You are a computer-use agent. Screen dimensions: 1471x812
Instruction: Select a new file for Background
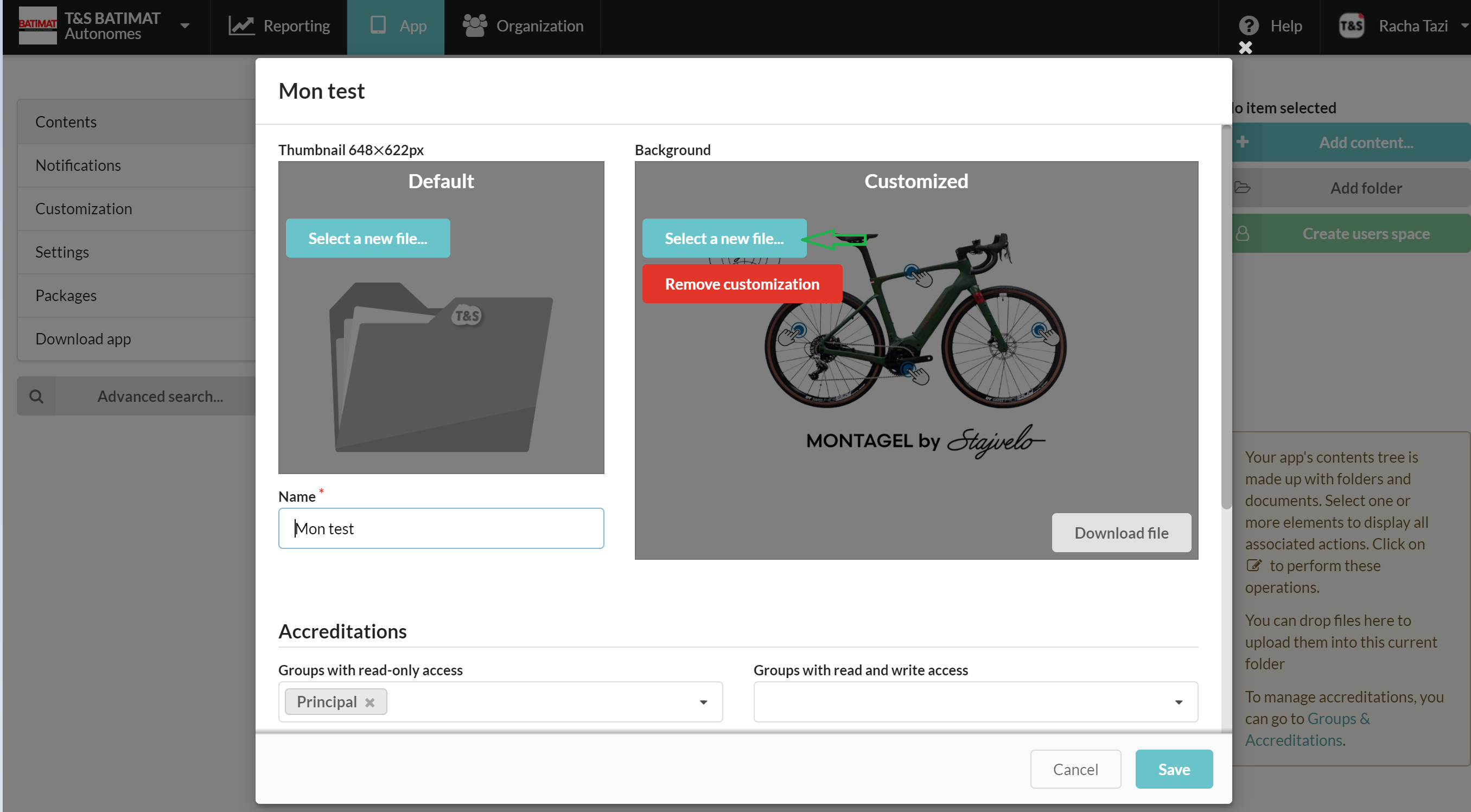(x=724, y=238)
